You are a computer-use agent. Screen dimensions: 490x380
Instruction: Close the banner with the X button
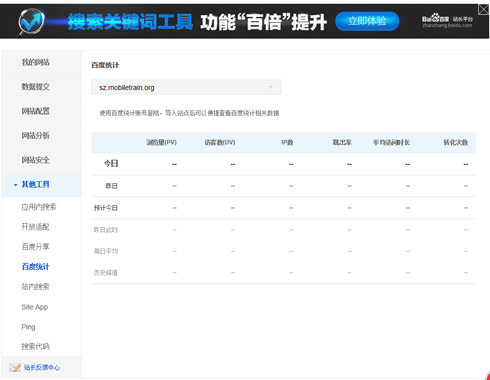pos(483,9)
